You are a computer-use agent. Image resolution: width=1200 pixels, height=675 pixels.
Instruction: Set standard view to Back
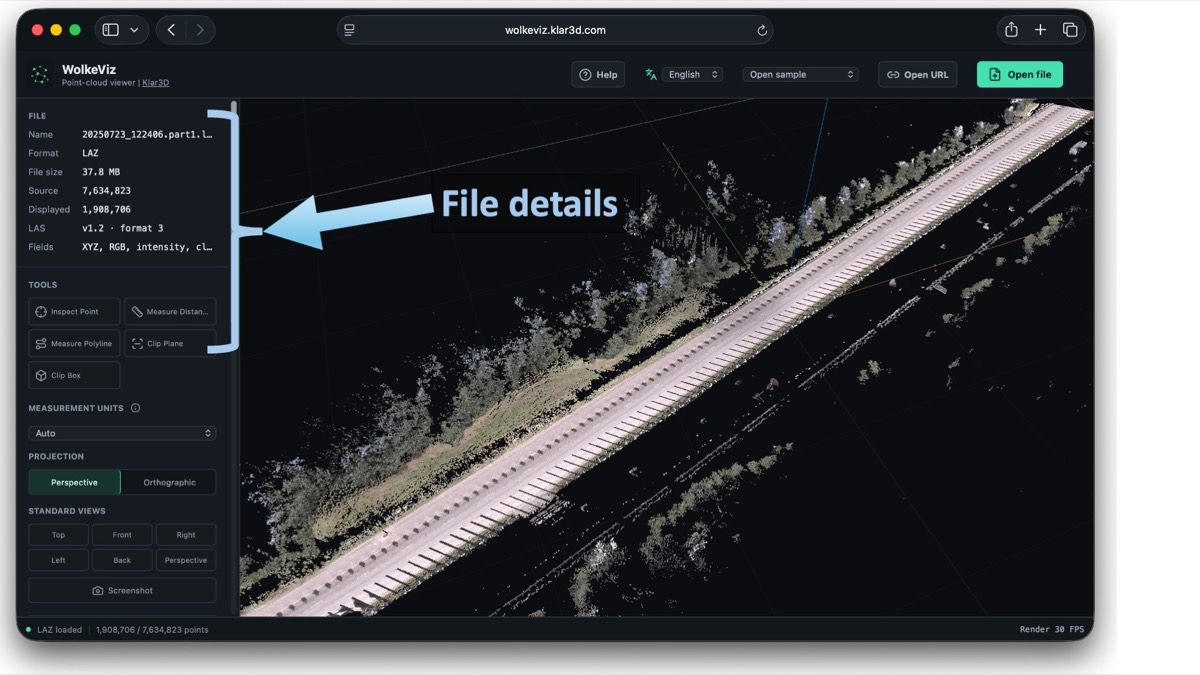tap(122, 560)
